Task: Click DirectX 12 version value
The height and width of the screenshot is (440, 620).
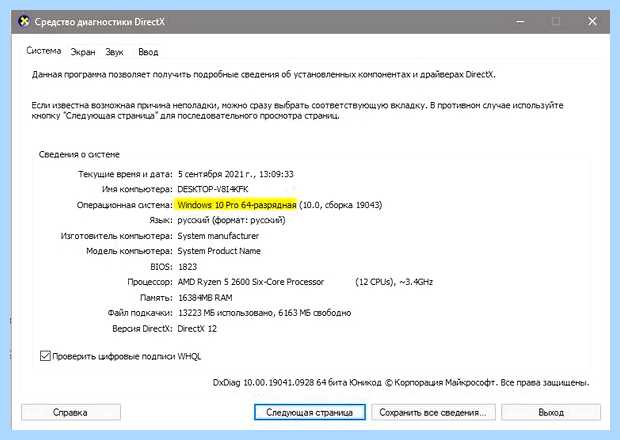Action: pos(197,329)
